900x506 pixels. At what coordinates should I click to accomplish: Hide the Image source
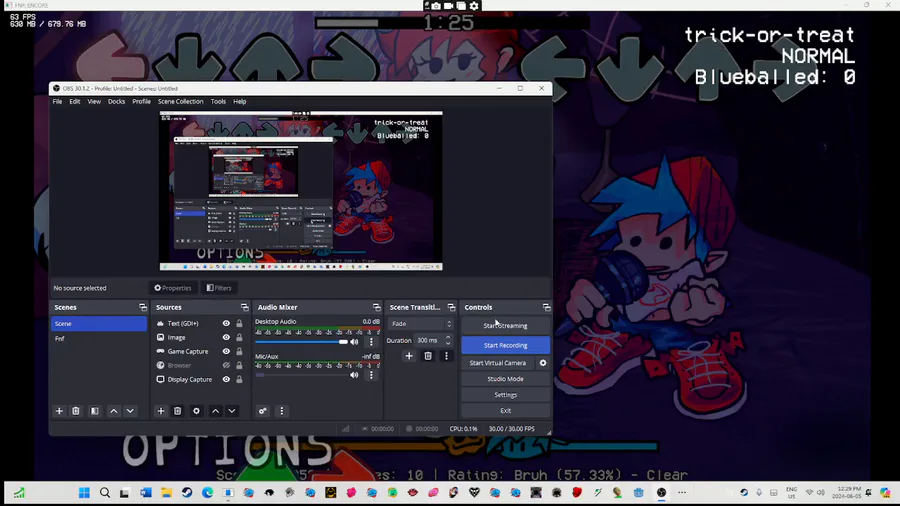tap(226, 337)
